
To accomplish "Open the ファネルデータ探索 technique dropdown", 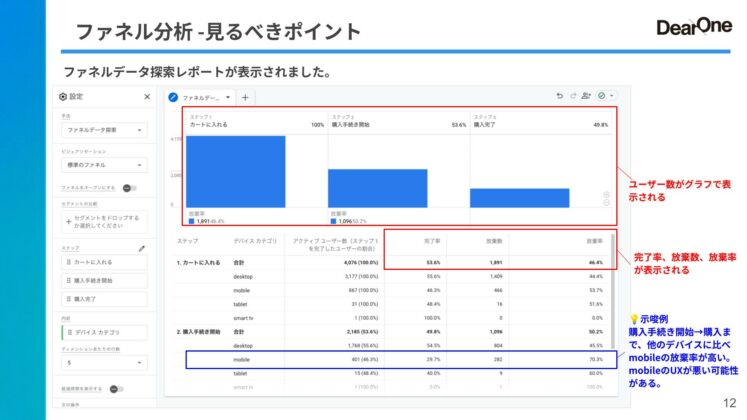I will click(x=104, y=130).
